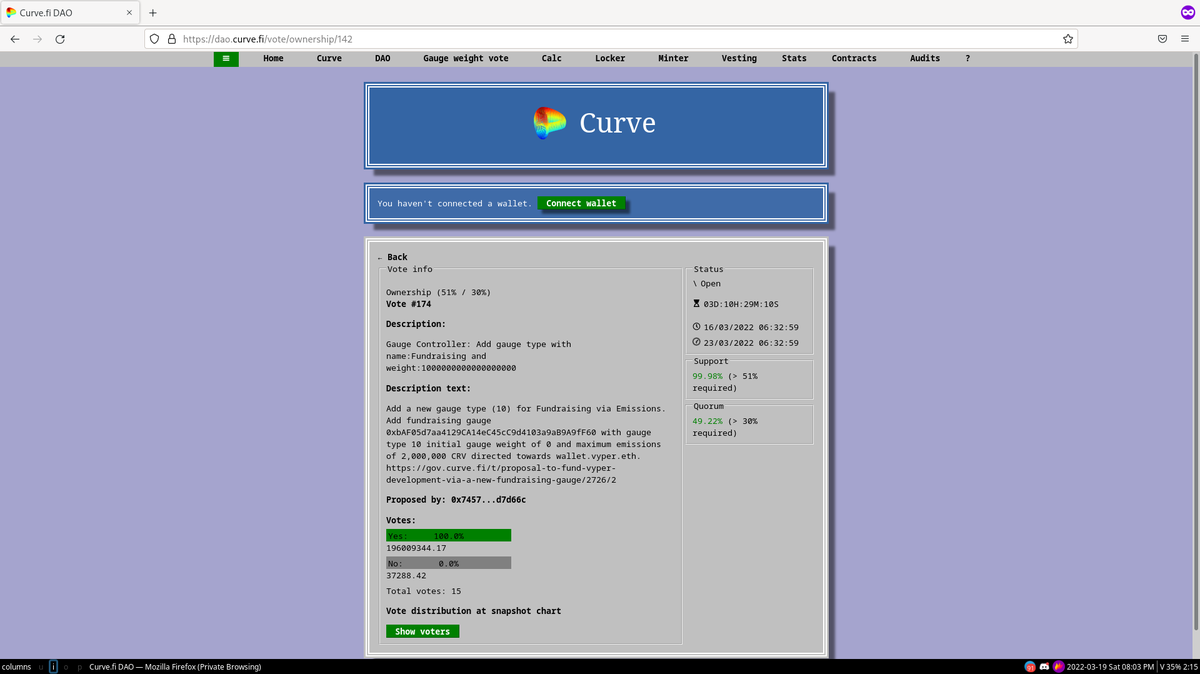
Task: Open the Calc menu item
Action: click(552, 59)
